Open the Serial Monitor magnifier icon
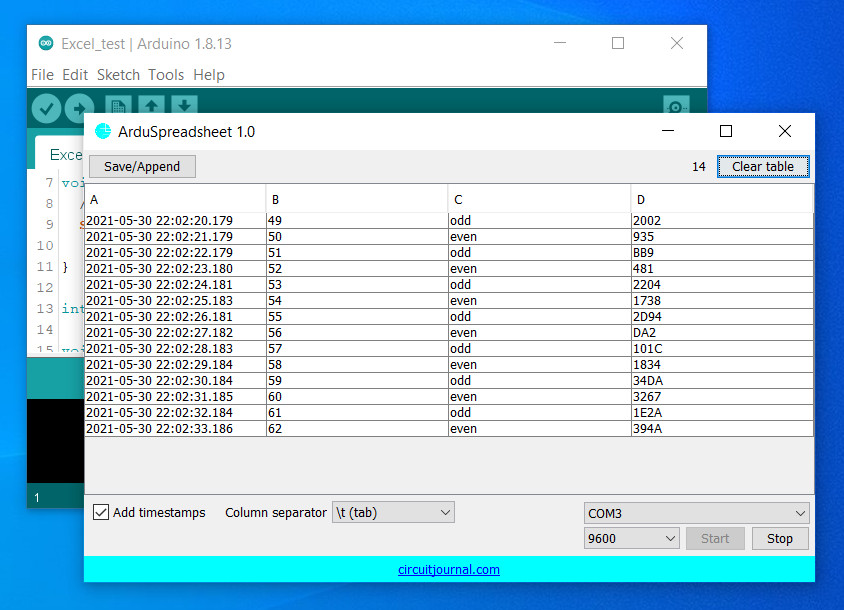Screen dimensions: 844x610 (x=676, y=107)
